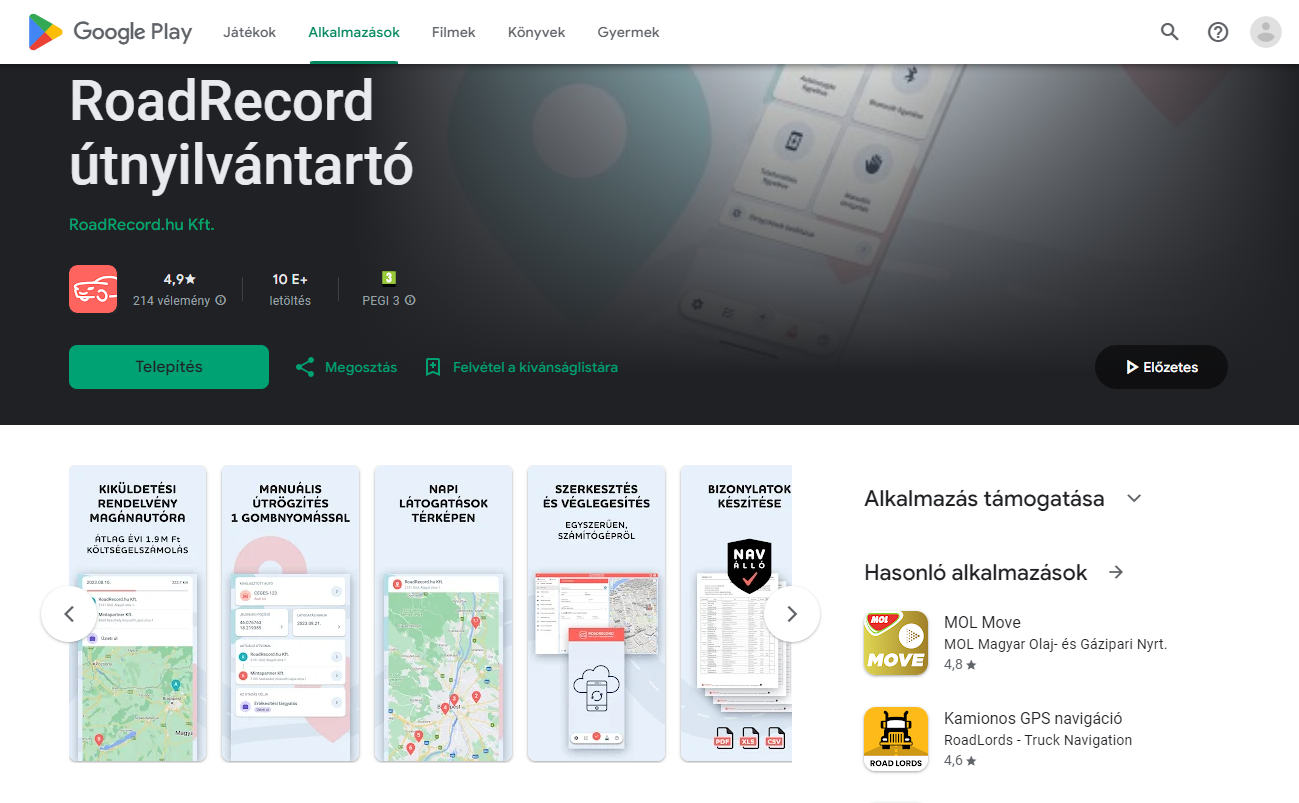Open the account avatar icon
Screen dimensions: 1299x803
pos(1265,32)
